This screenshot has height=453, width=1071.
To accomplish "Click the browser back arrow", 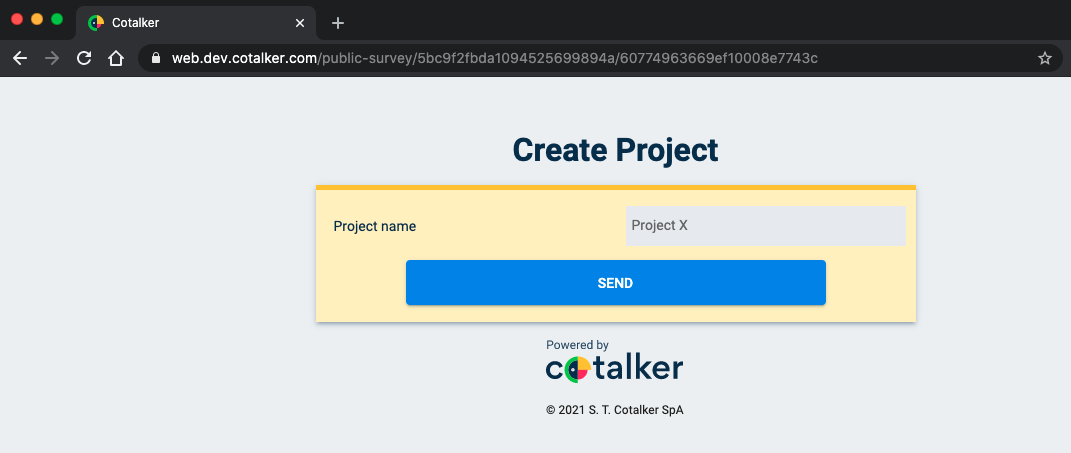I will click(x=20, y=59).
